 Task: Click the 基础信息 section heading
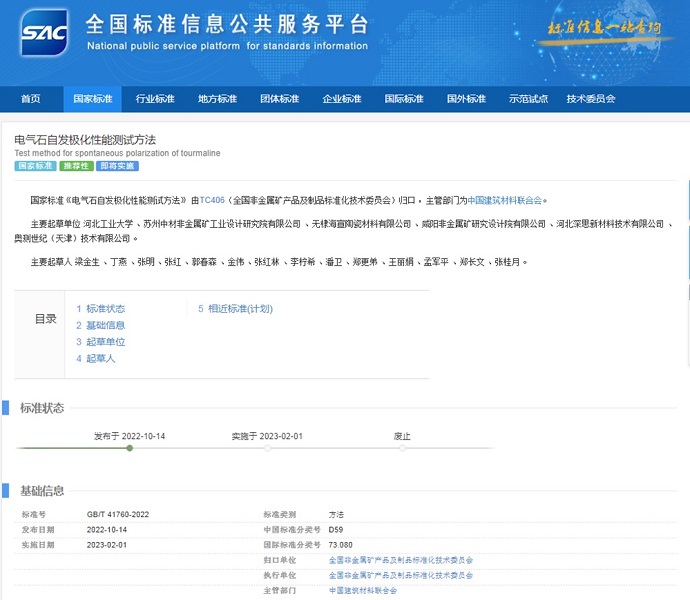click(x=42, y=491)
